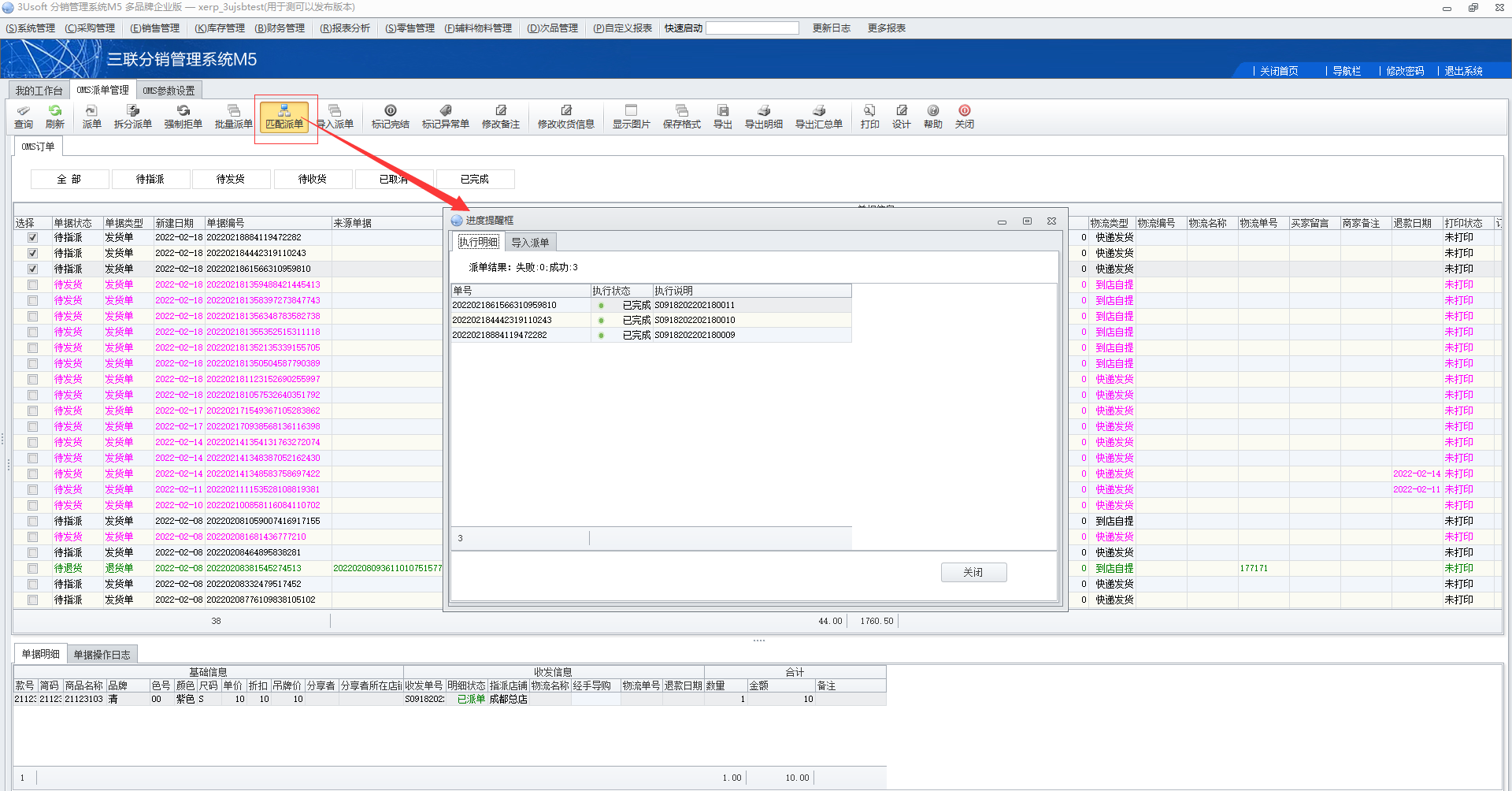The height and width of the screenshot is (791, 1512).
Task: Click the 查询 toolbar icon
Action: pos(24,117)
